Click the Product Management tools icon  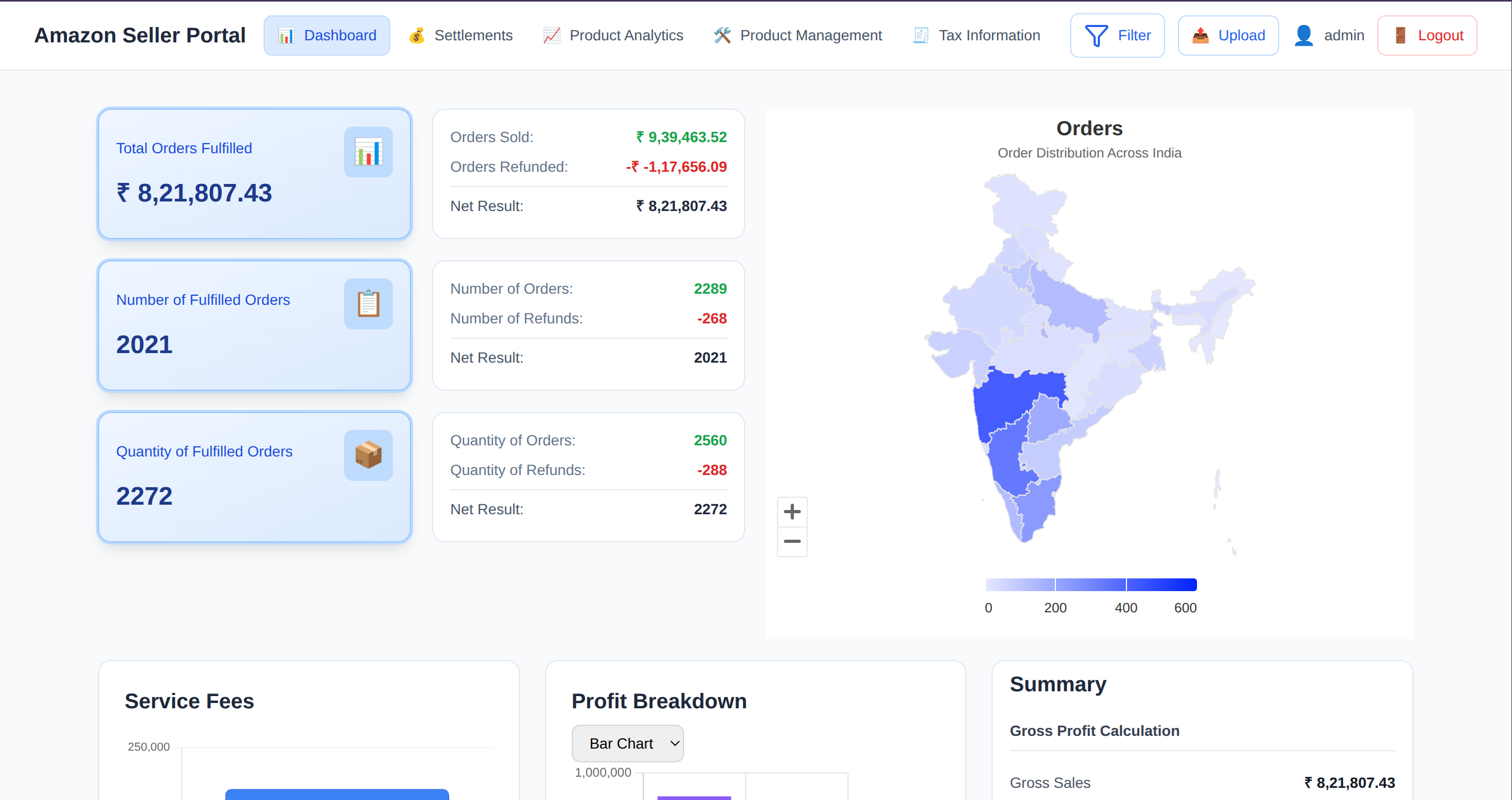click(722, 35)
